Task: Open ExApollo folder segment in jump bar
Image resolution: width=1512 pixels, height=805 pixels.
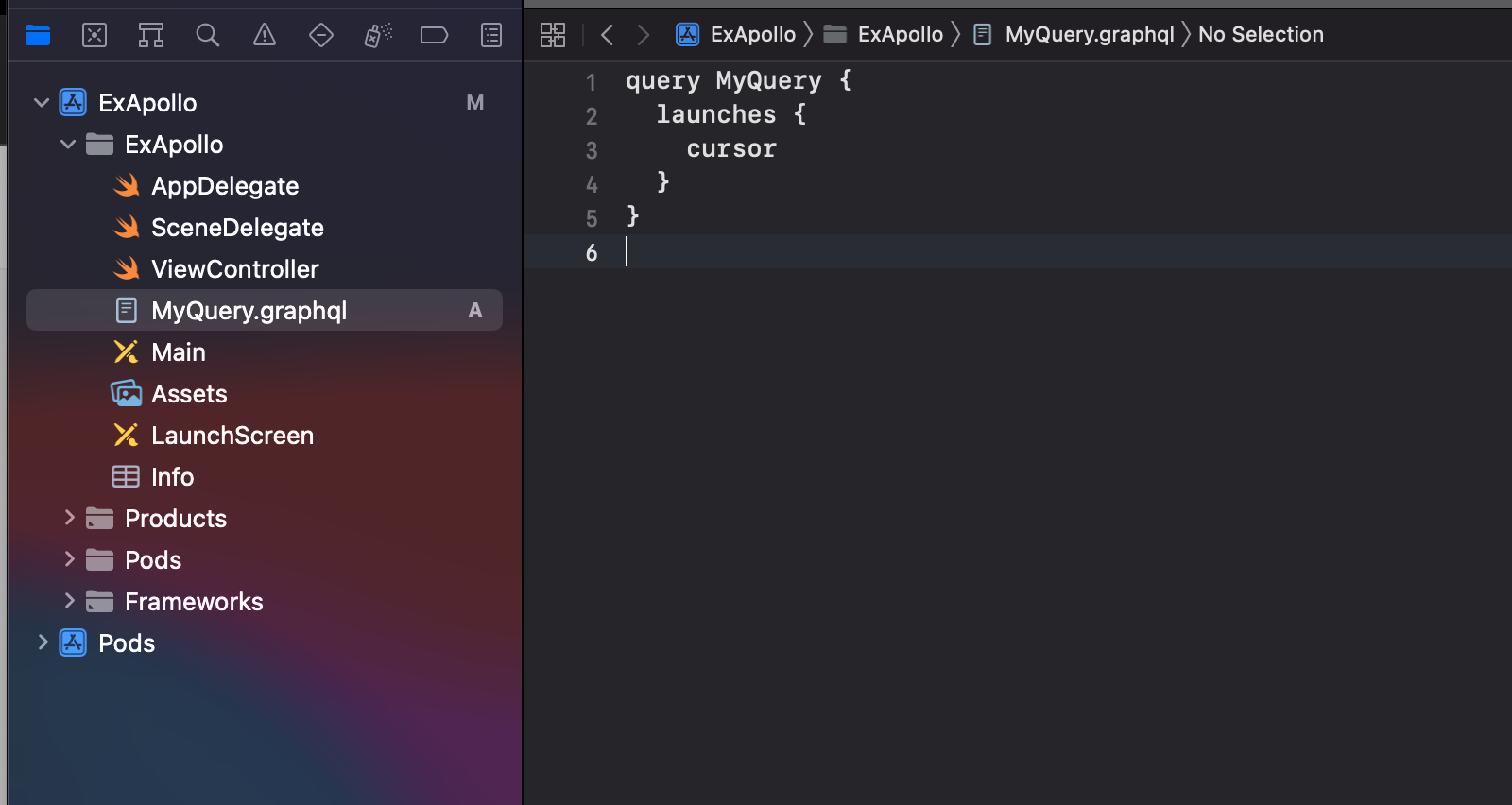Action: 883,35
